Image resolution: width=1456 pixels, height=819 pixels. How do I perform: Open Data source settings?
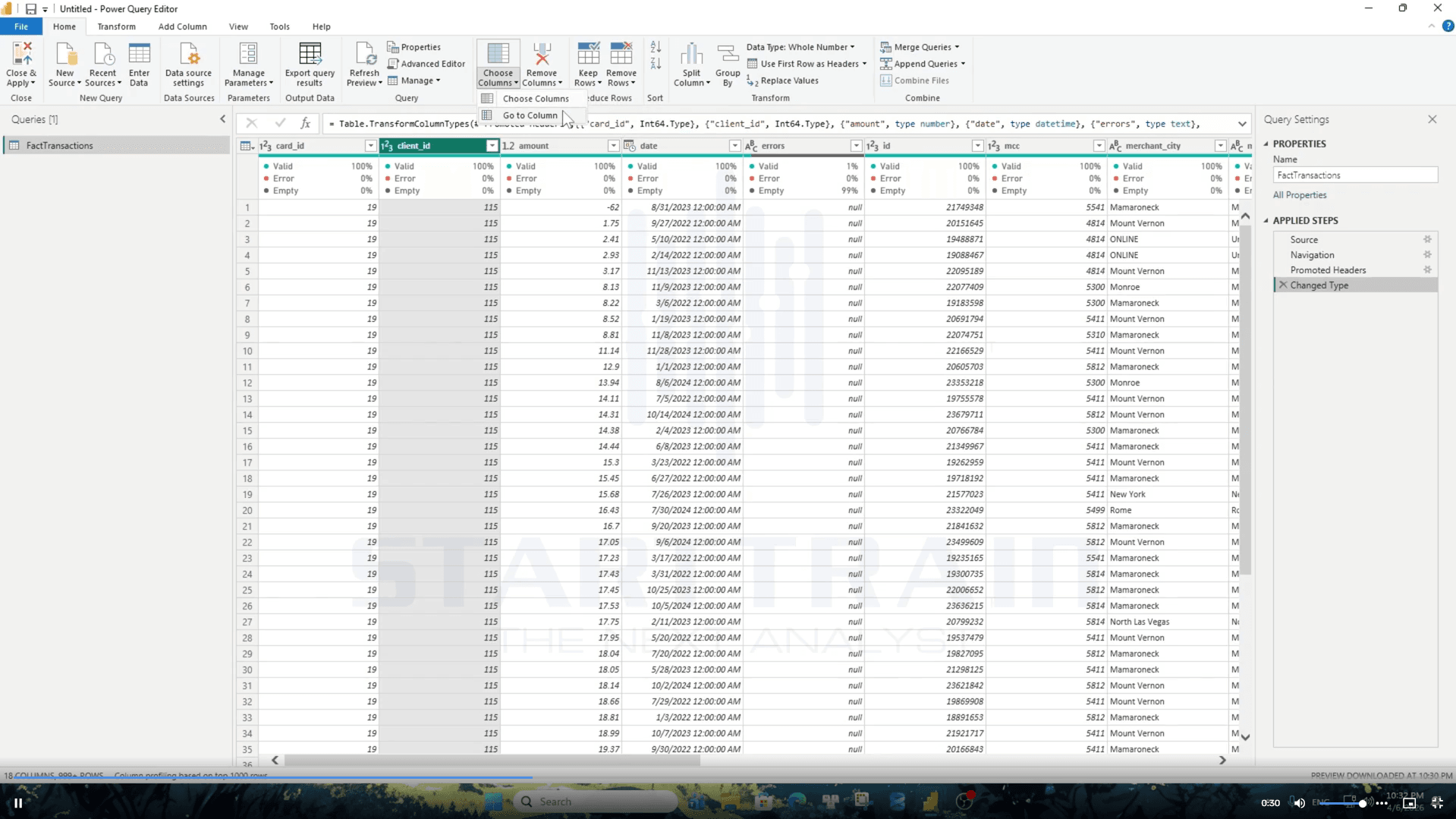pos(188,65)
